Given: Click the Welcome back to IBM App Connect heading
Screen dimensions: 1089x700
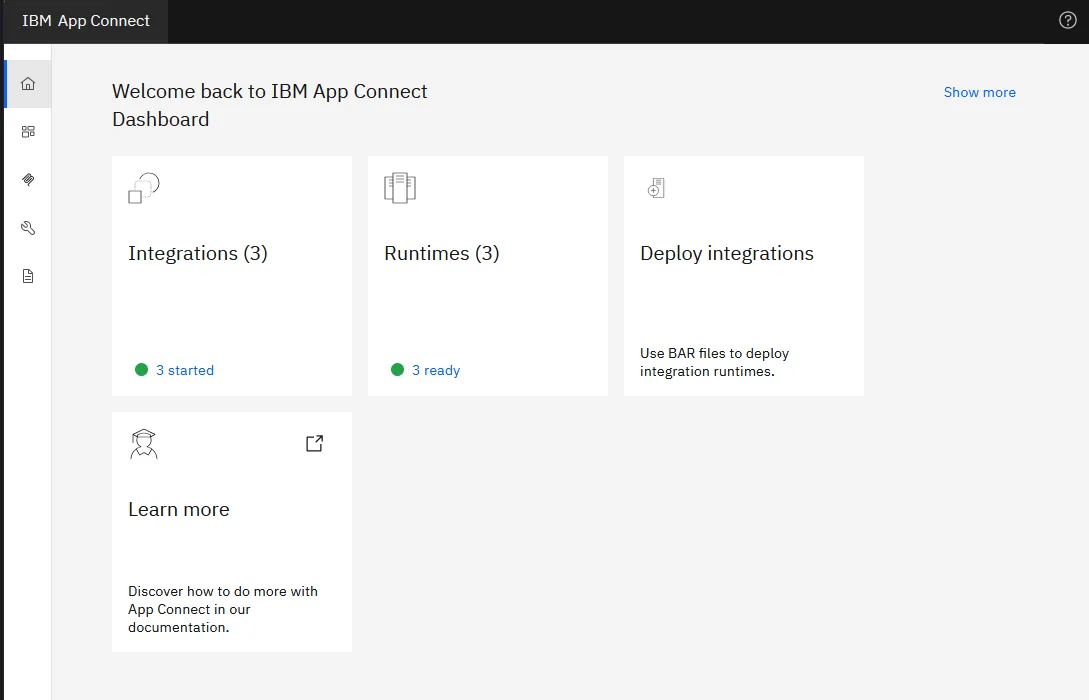Looking at the screenshot, I should click(269, 106).
